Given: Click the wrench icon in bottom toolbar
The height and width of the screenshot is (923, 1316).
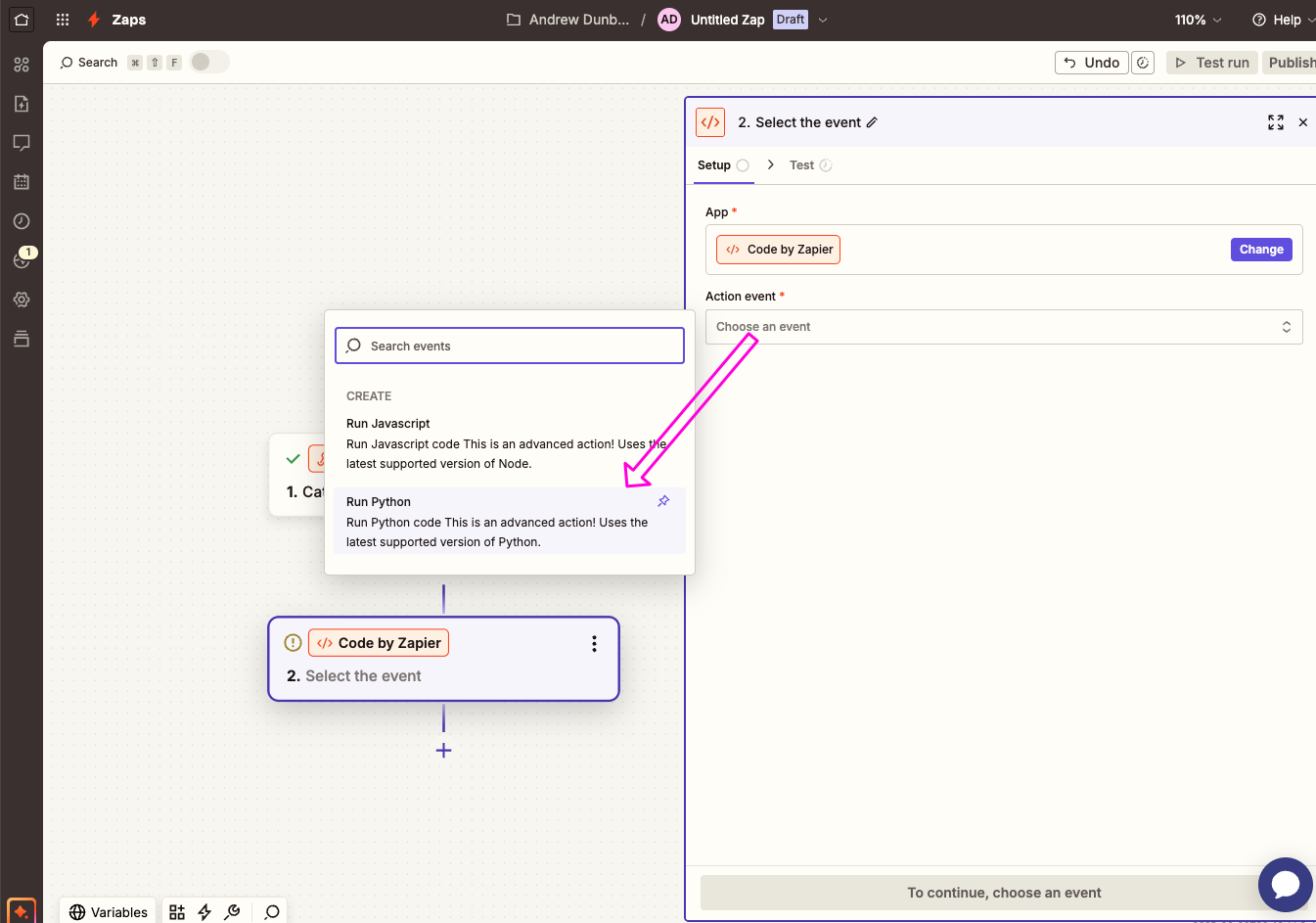Looking at the screenshot, I should 232,912.
